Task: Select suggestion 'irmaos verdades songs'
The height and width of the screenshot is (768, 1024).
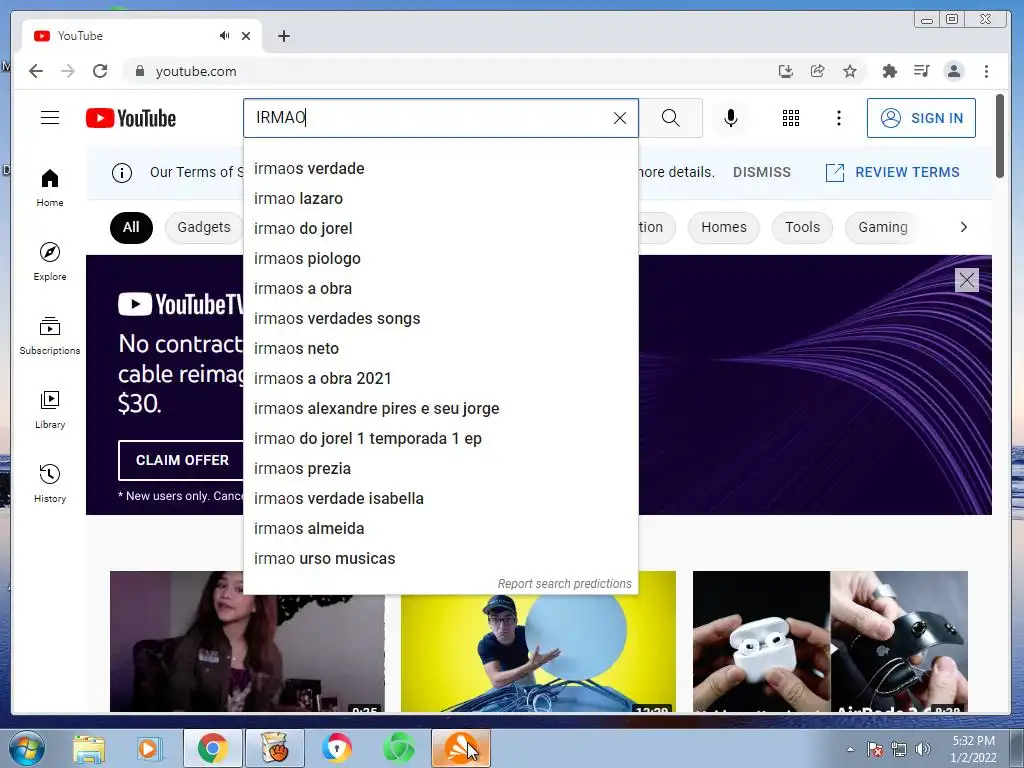Action: 441,319
